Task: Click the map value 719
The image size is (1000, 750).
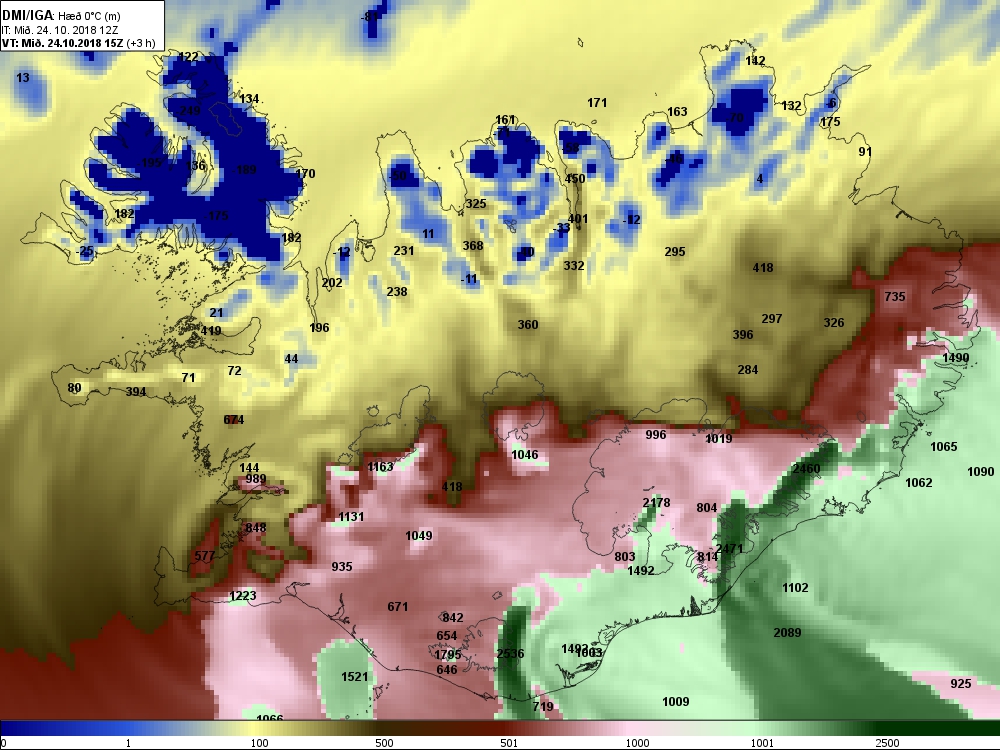Action: pyautogui.click(x=543, y=706)
